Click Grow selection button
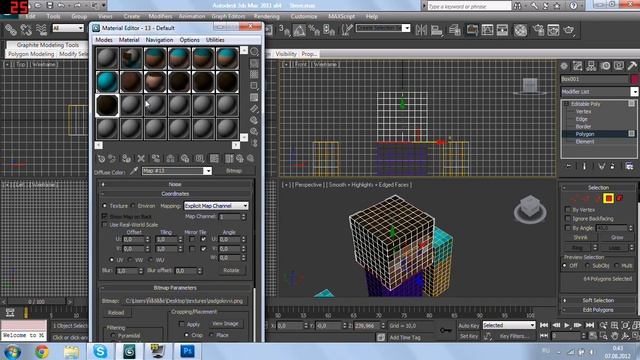Viewport: 640px width, 360px height. (617, 237)
